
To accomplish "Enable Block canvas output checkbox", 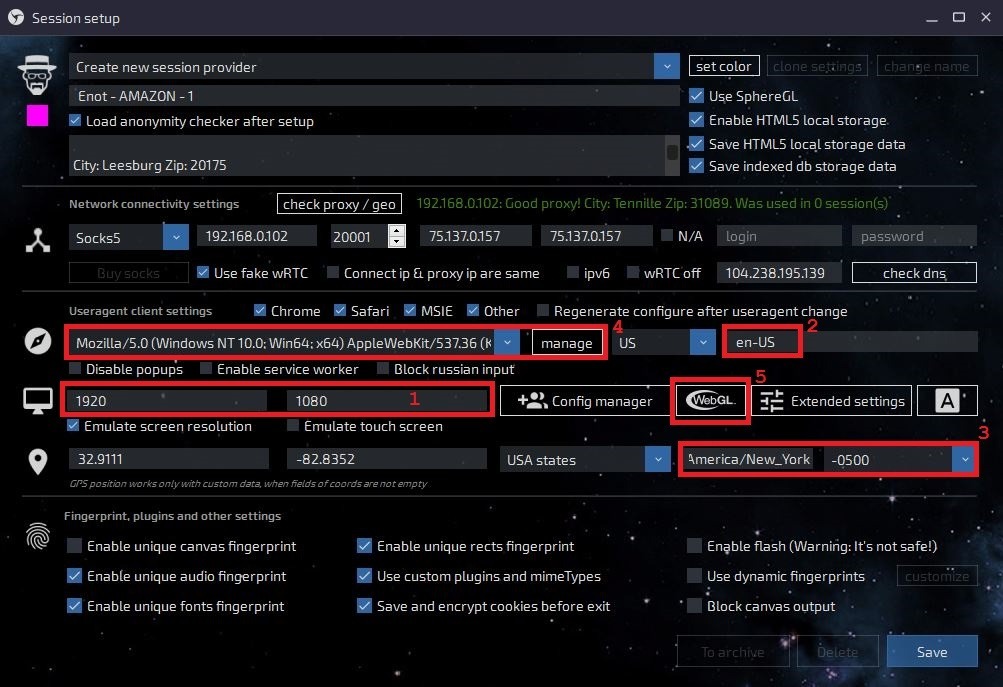I will (x=694, y=606).
